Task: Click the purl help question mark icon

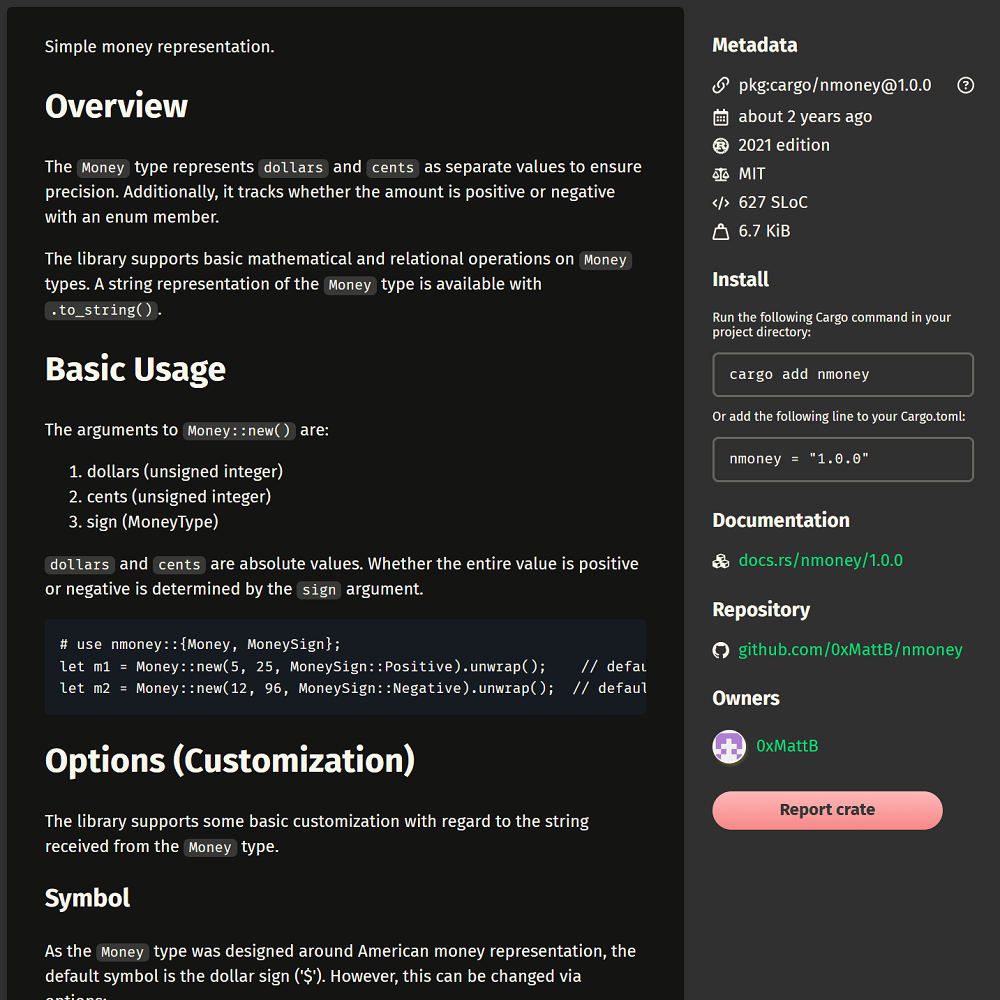Action: tap(965, 85)
